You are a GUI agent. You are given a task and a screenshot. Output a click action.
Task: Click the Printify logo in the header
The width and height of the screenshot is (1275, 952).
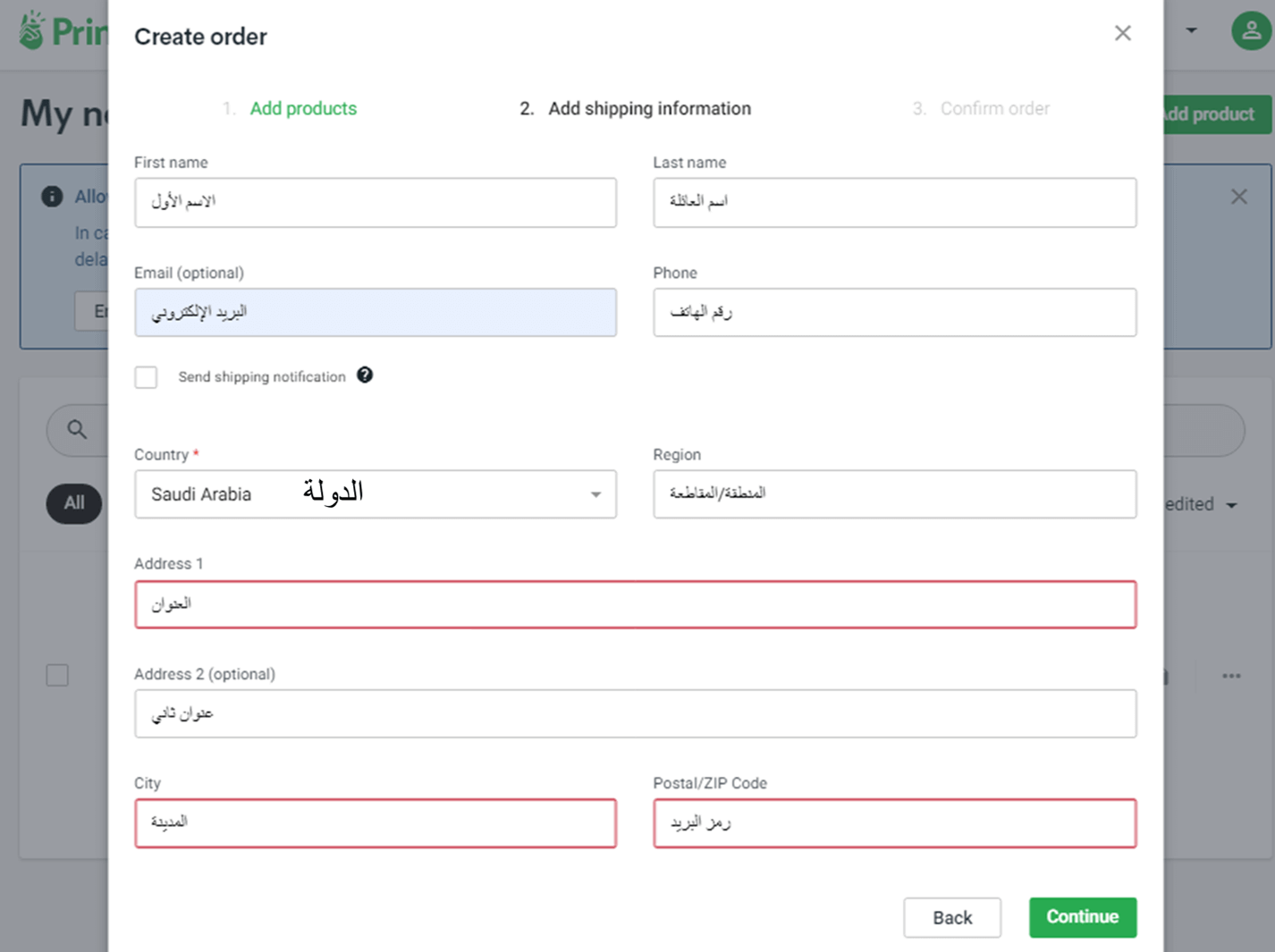tap(63, 31)
